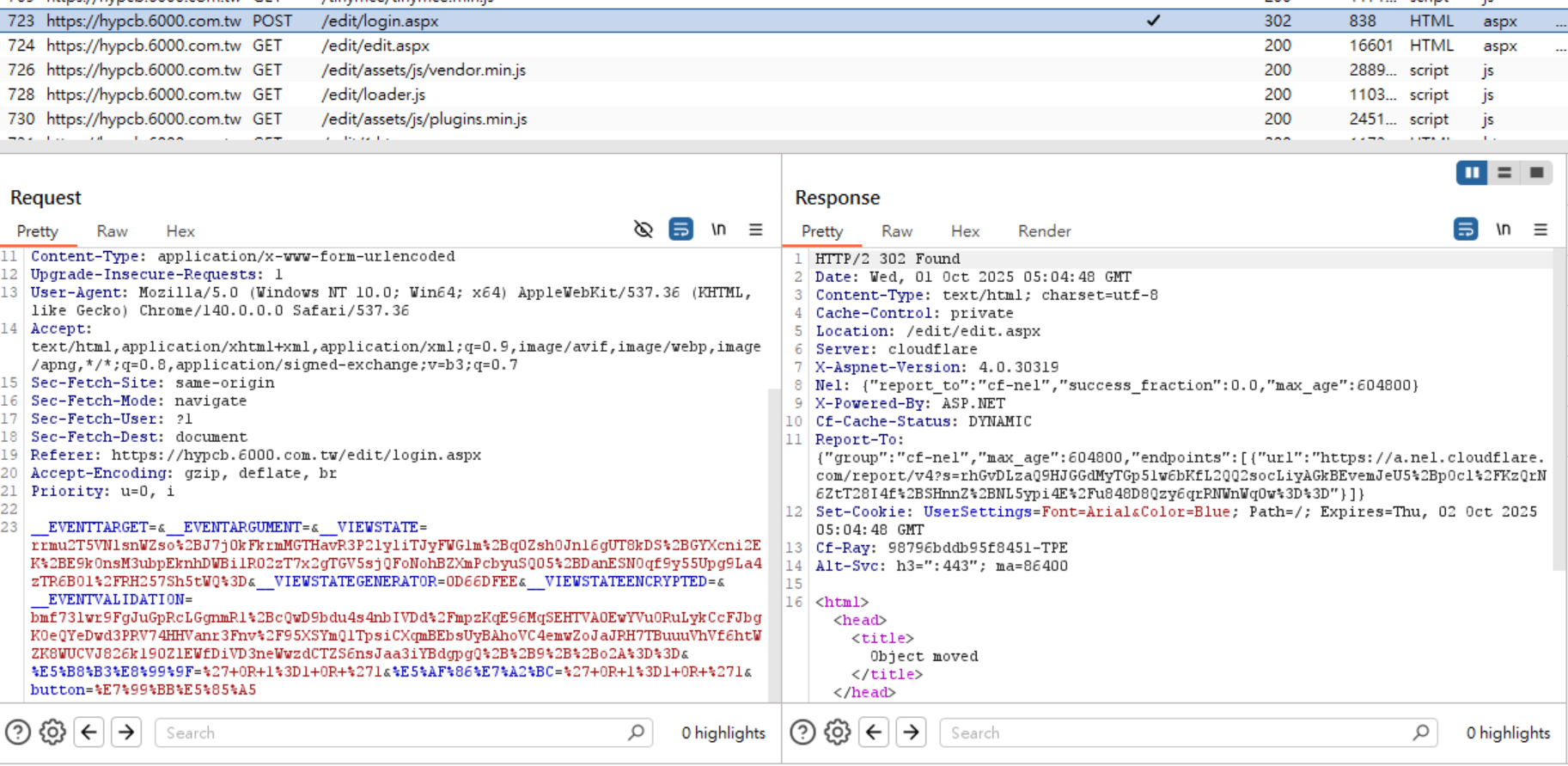Open Request search help icon
Screen dimensions: 1568x766
point(18,732)
